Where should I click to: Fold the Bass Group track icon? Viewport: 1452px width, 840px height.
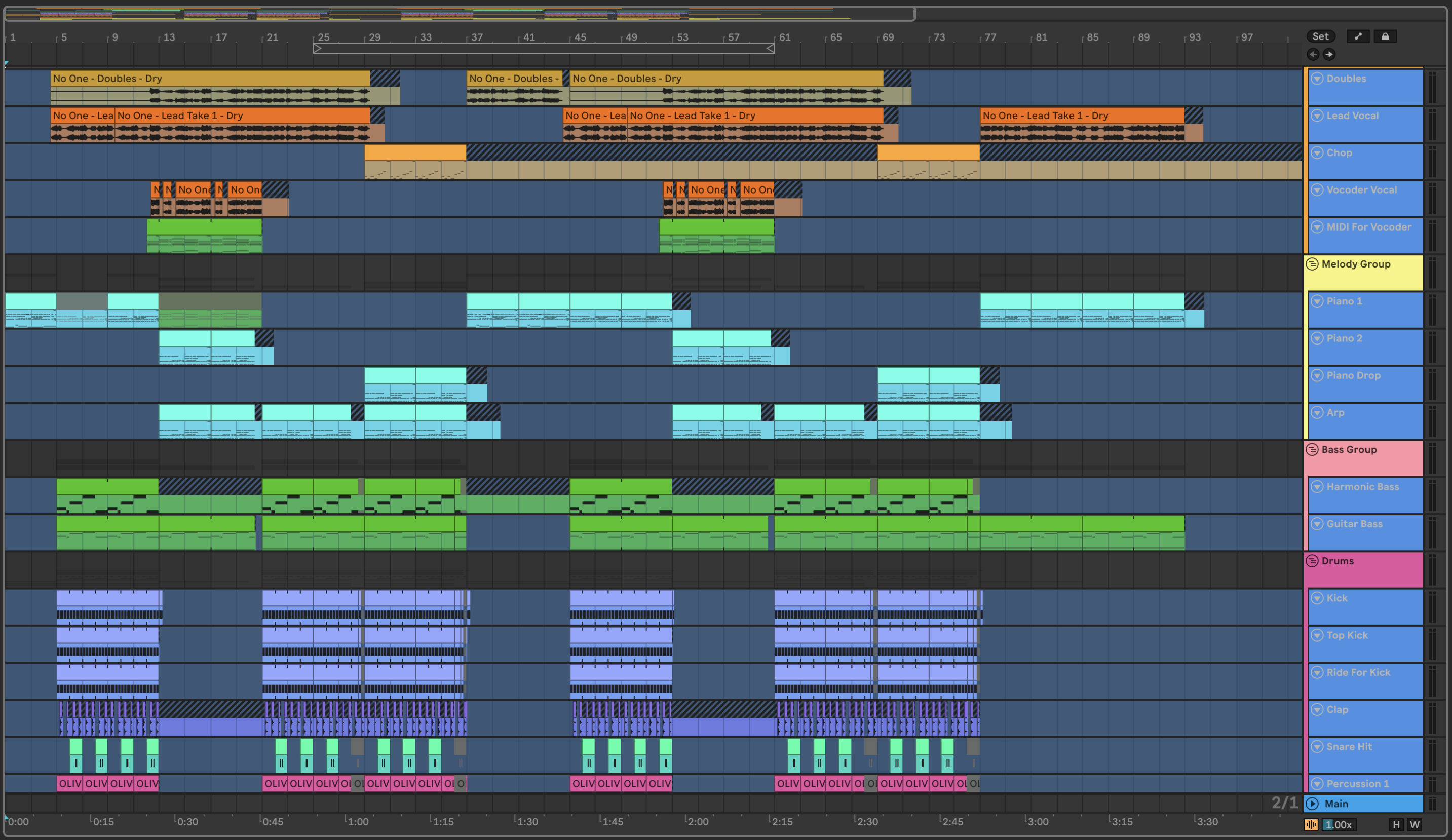pos(1312,449)
